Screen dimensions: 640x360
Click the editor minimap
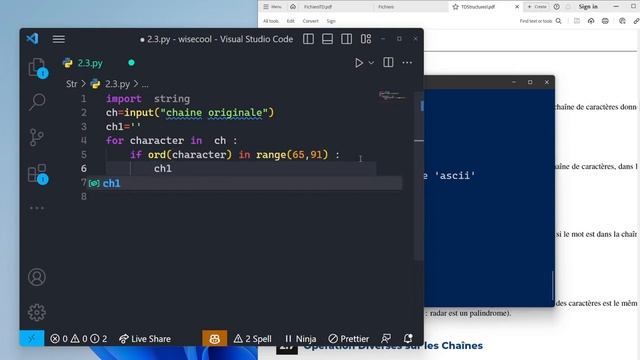[x=392, y=96]
